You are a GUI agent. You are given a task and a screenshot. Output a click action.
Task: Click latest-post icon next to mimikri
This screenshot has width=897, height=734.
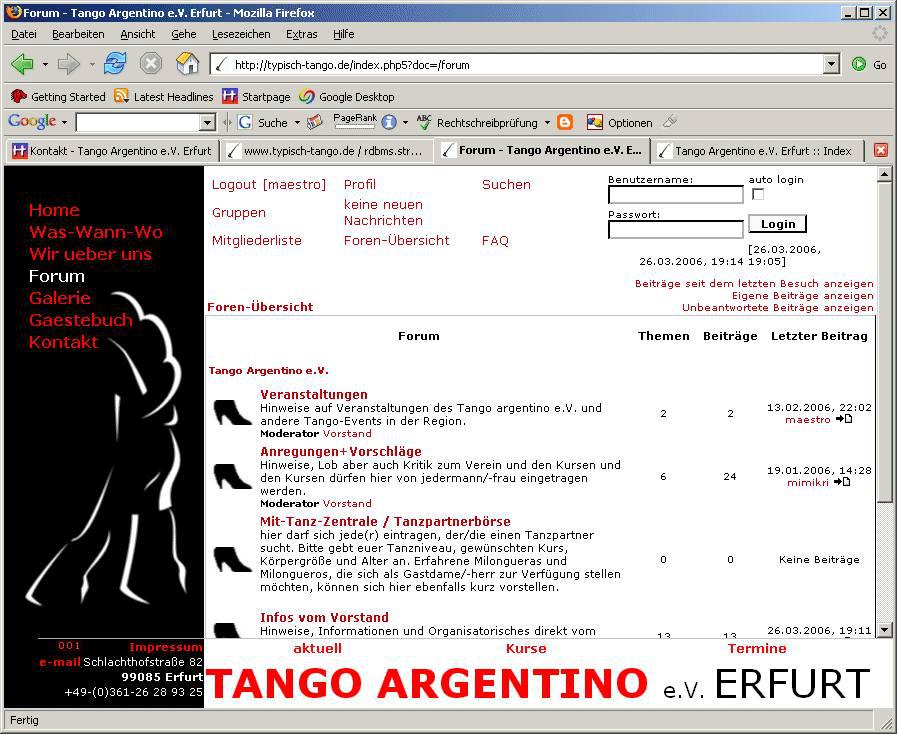click(x=843, y=482)
